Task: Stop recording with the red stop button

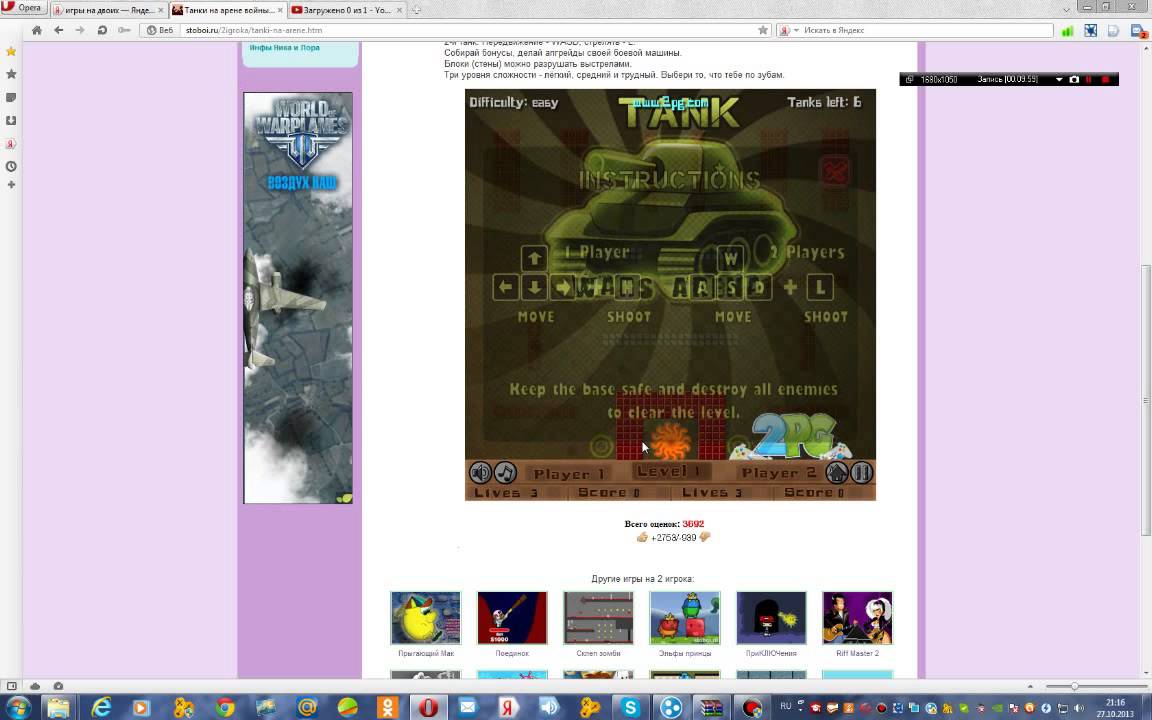Action: click(x=1106, y=79)
